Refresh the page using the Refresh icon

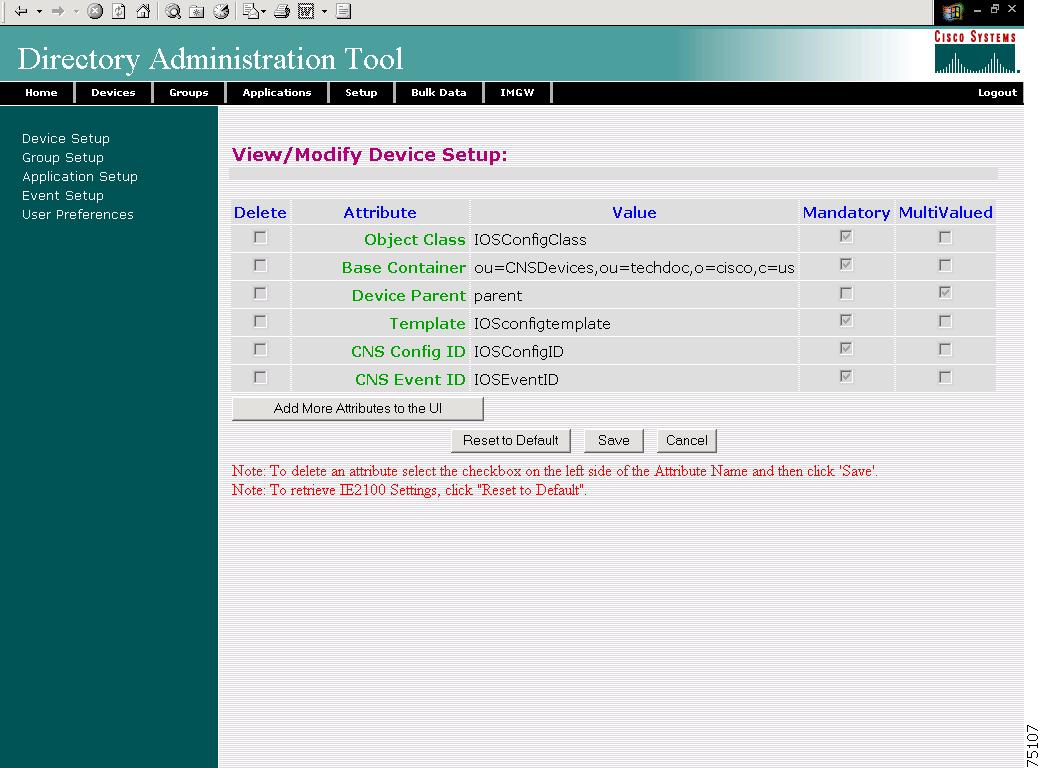click(119, 11)
